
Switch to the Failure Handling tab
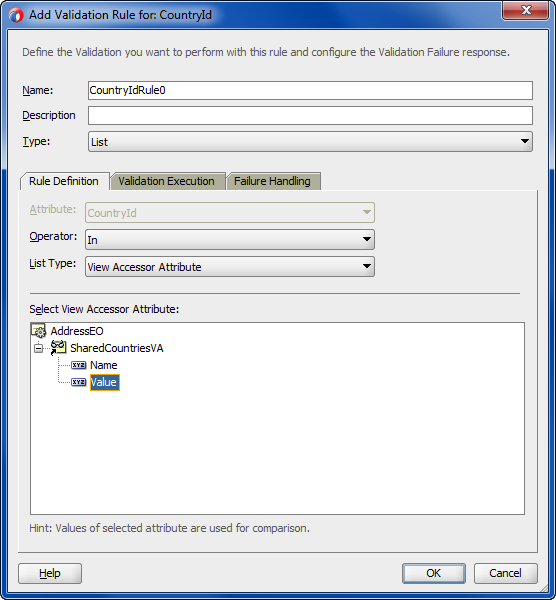[x=272, y=181]
